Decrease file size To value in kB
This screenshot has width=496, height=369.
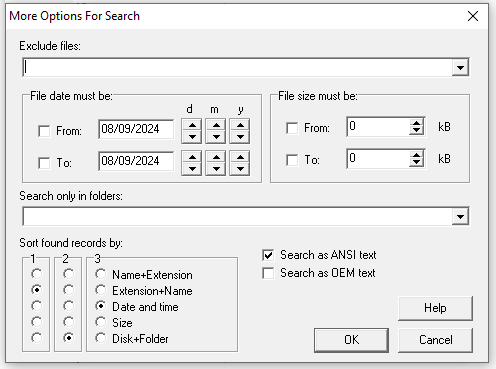pyautogui.click(x=416, y=163)
